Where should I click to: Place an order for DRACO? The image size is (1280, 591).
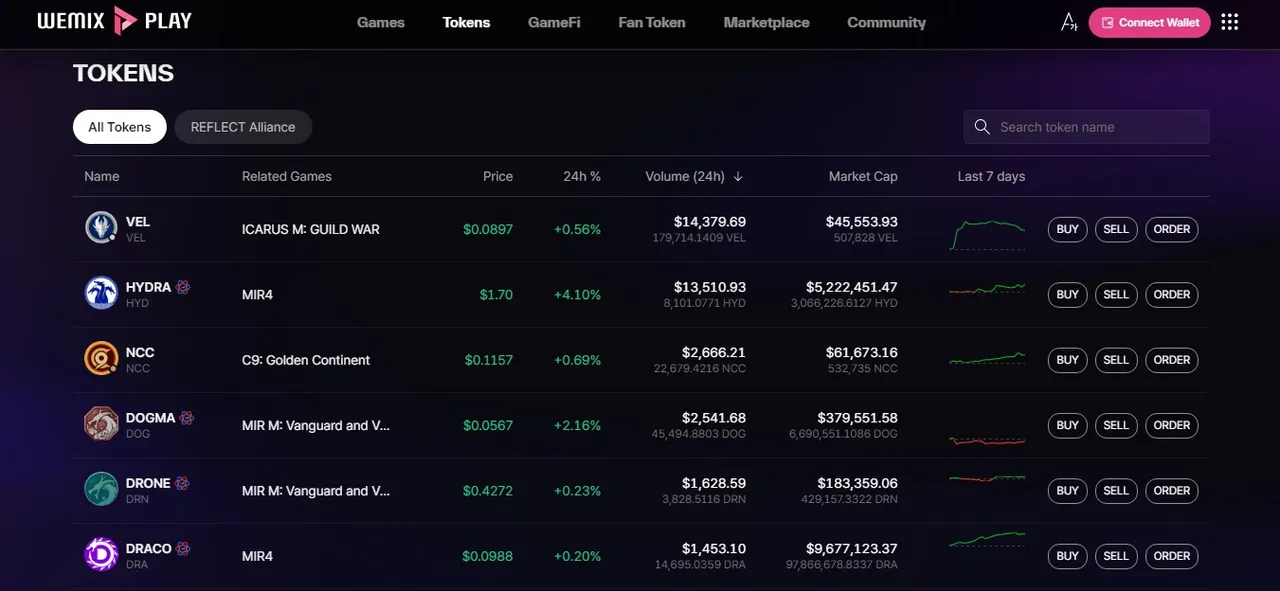[1172, 556]
